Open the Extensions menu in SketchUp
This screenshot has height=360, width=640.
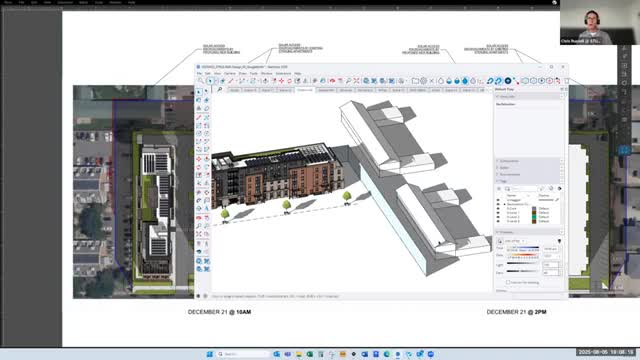(x=283, y=73)
